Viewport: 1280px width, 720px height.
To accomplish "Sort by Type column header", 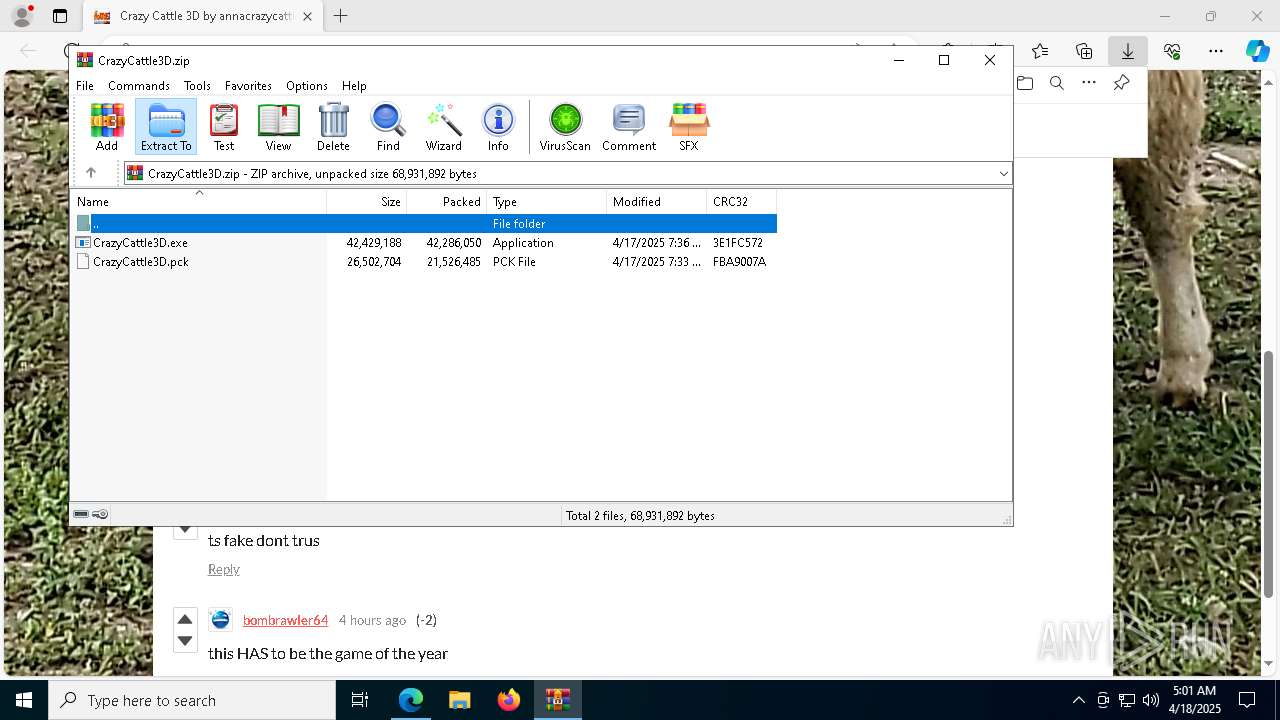I will [x=547, y=201].
